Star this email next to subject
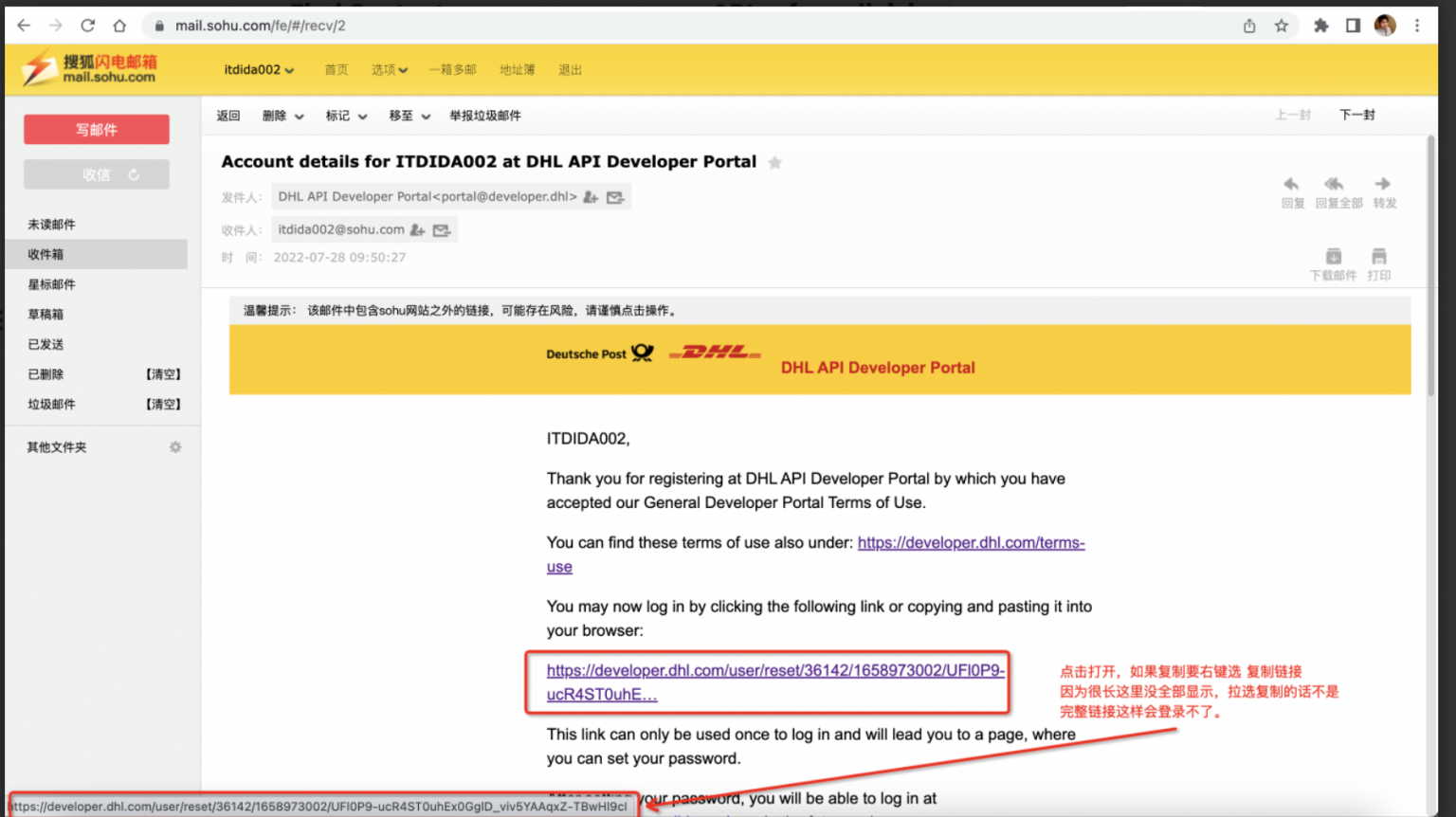The height and width of the screenshot is (817, 1456). point(774,163)
